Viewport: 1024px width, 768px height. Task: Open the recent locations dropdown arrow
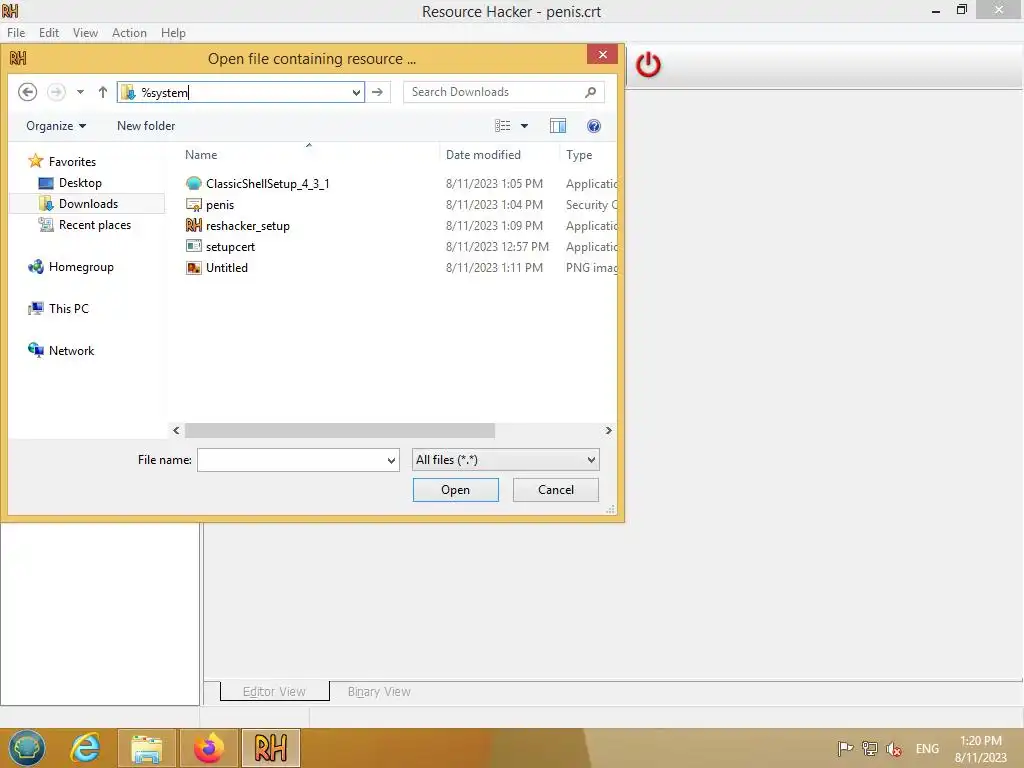tap(80, 92)
